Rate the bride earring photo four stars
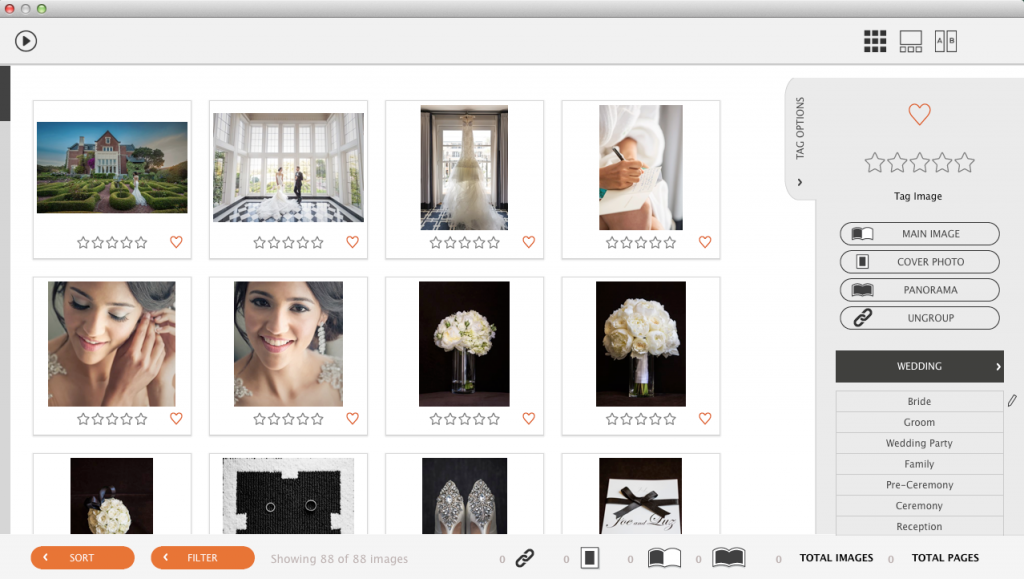The image size is (1024, 579). 127,419
